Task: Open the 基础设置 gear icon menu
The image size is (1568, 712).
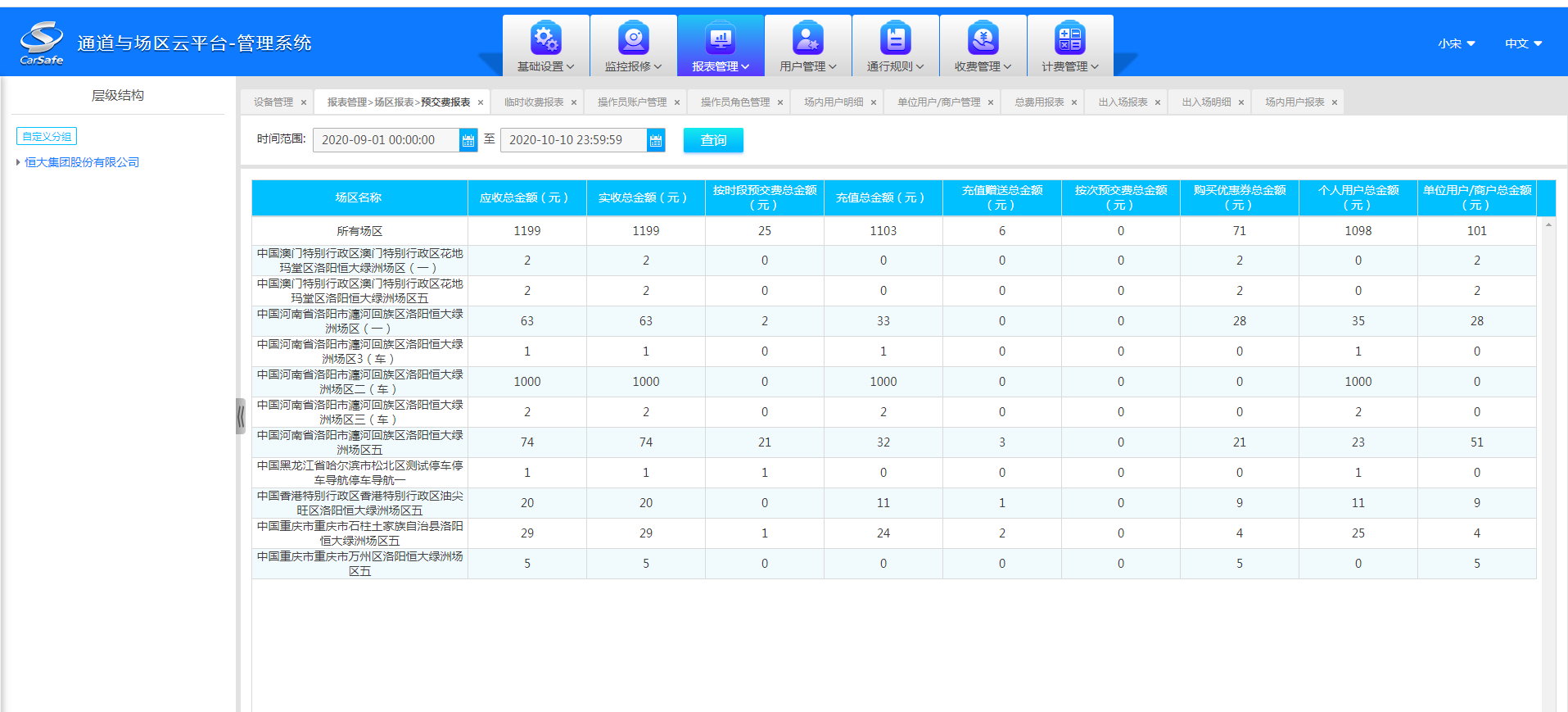Action: (x=545, y=39)
